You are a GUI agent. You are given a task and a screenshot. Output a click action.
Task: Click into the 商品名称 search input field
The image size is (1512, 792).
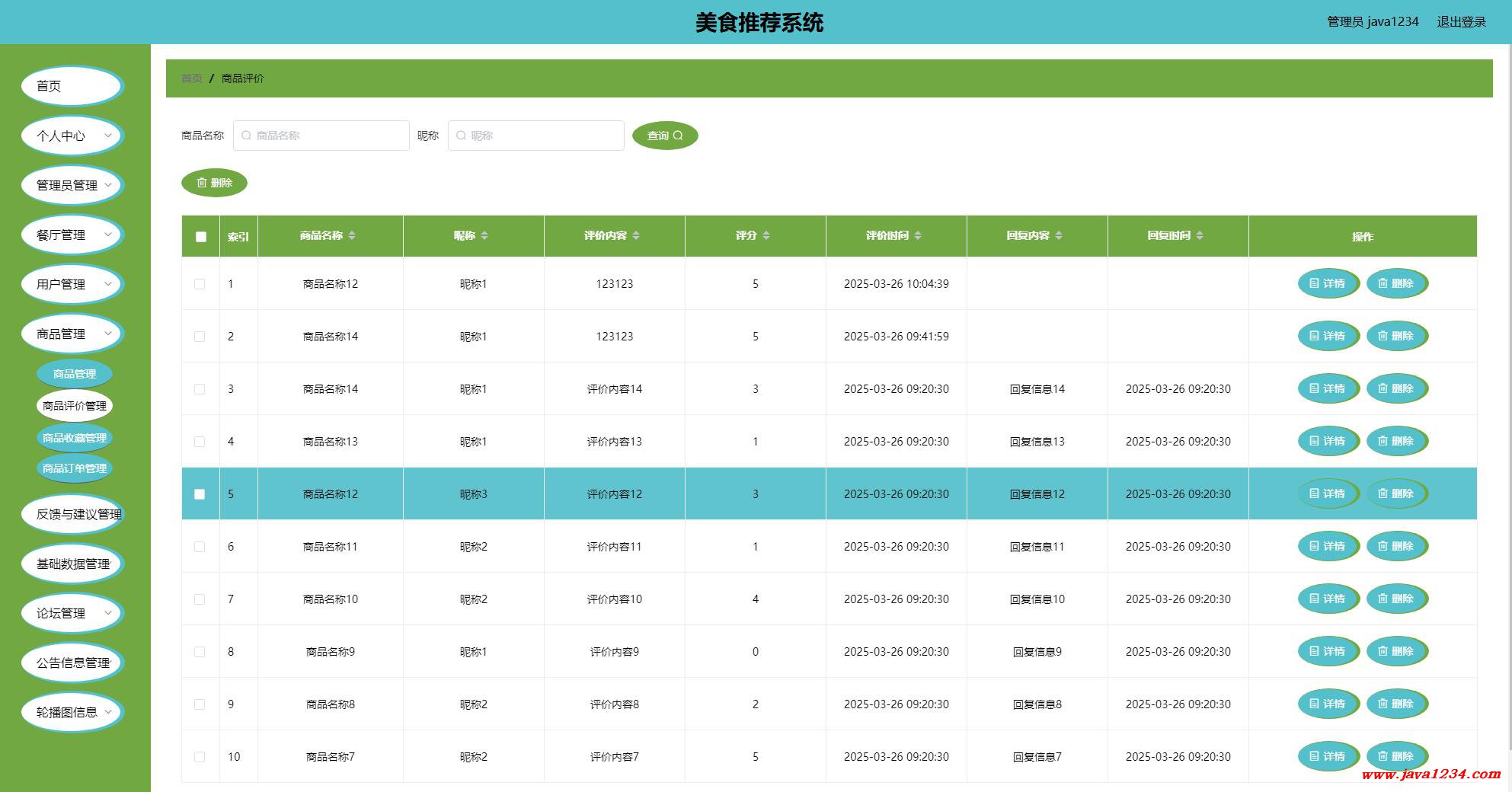pos(321,136)
